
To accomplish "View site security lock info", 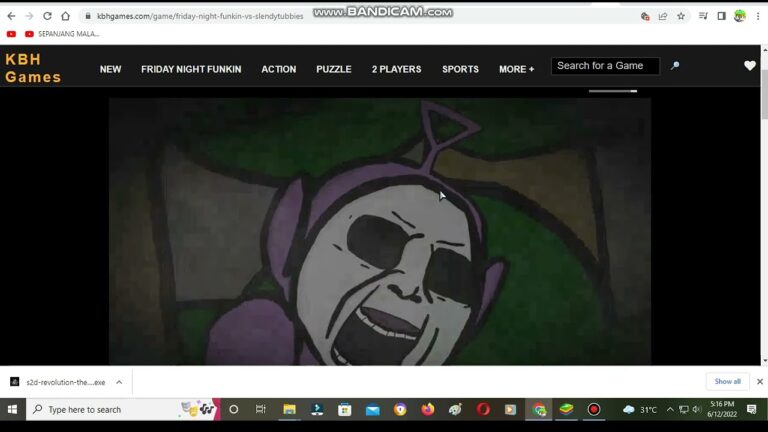I will coord(88,16).
